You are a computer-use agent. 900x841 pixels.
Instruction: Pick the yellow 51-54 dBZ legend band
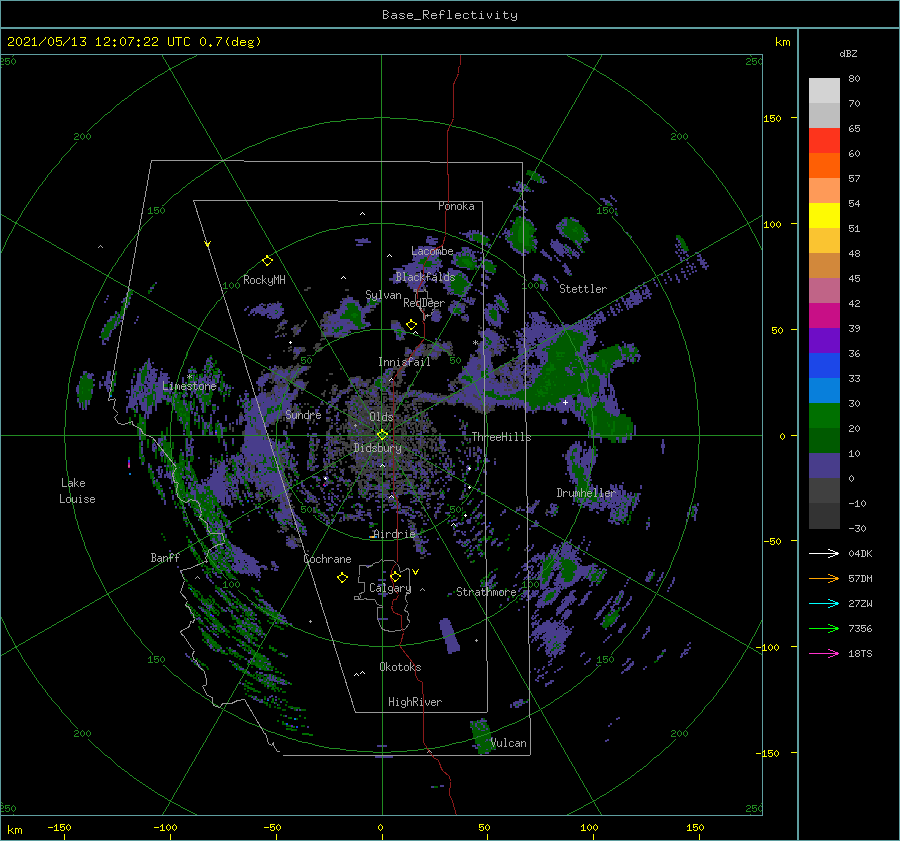point(824,216)
